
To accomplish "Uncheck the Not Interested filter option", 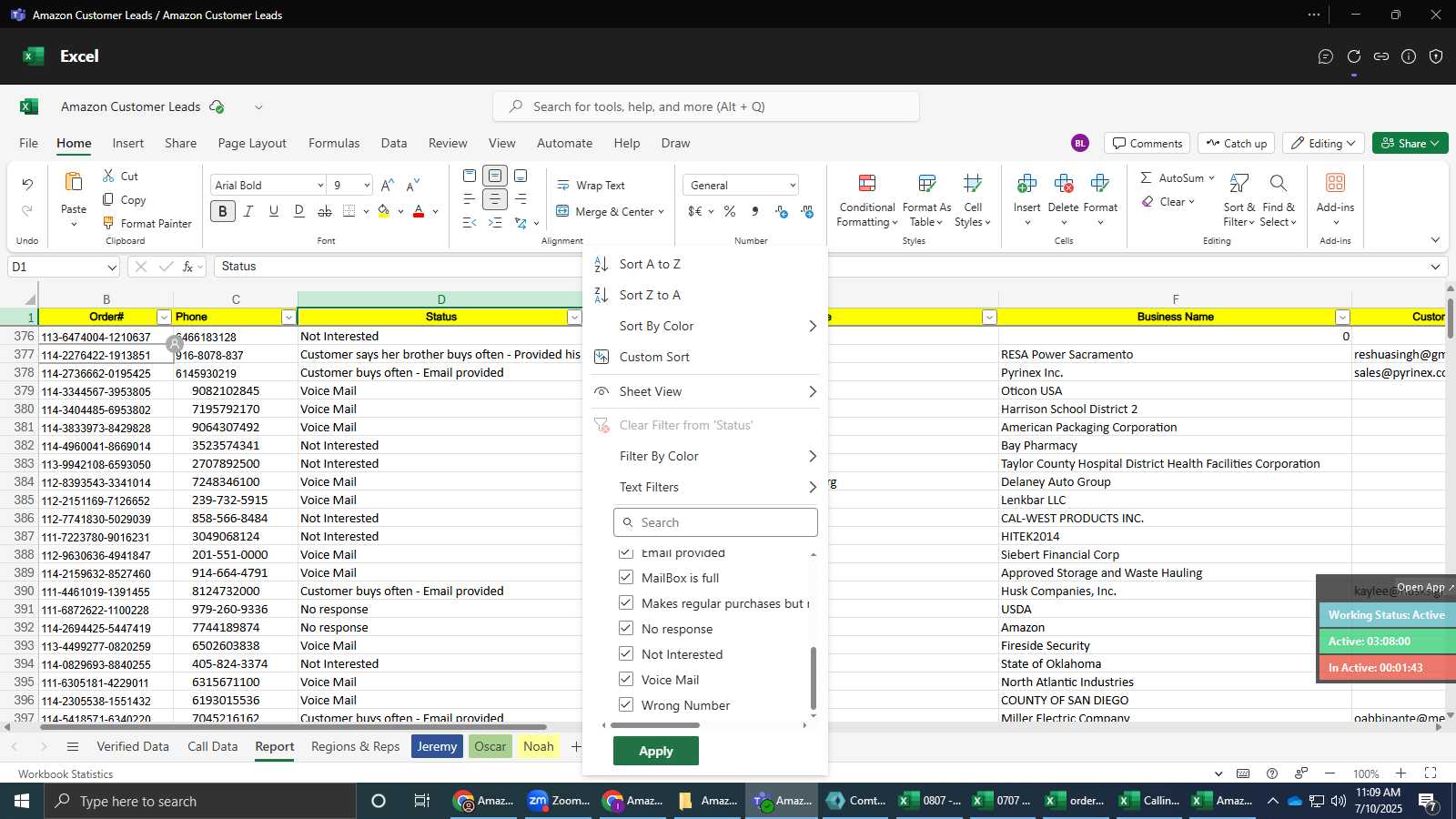I will tap(626, 653).
